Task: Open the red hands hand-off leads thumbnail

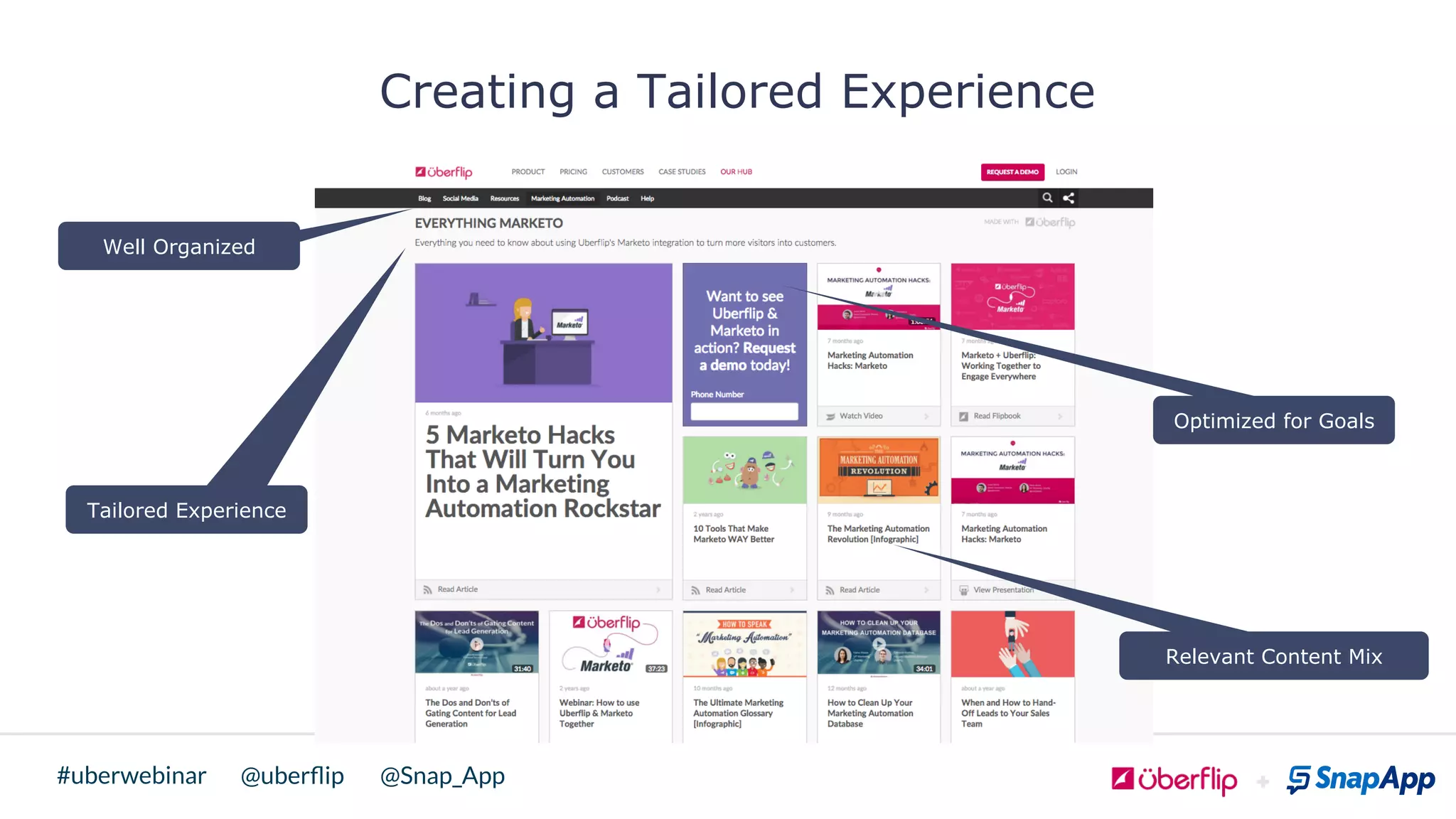Action: (1012, 643)
